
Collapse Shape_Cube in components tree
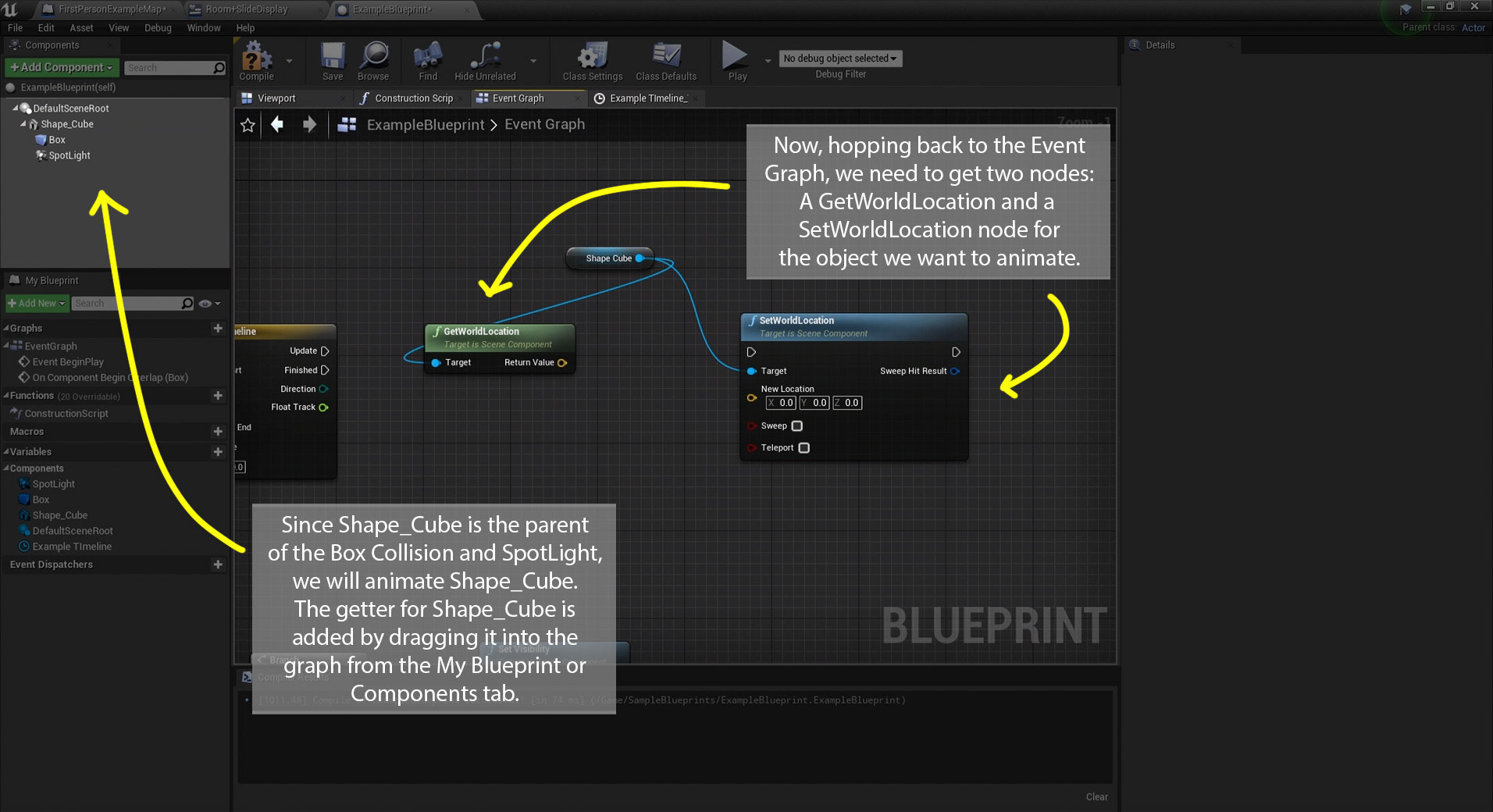[23, 124]
